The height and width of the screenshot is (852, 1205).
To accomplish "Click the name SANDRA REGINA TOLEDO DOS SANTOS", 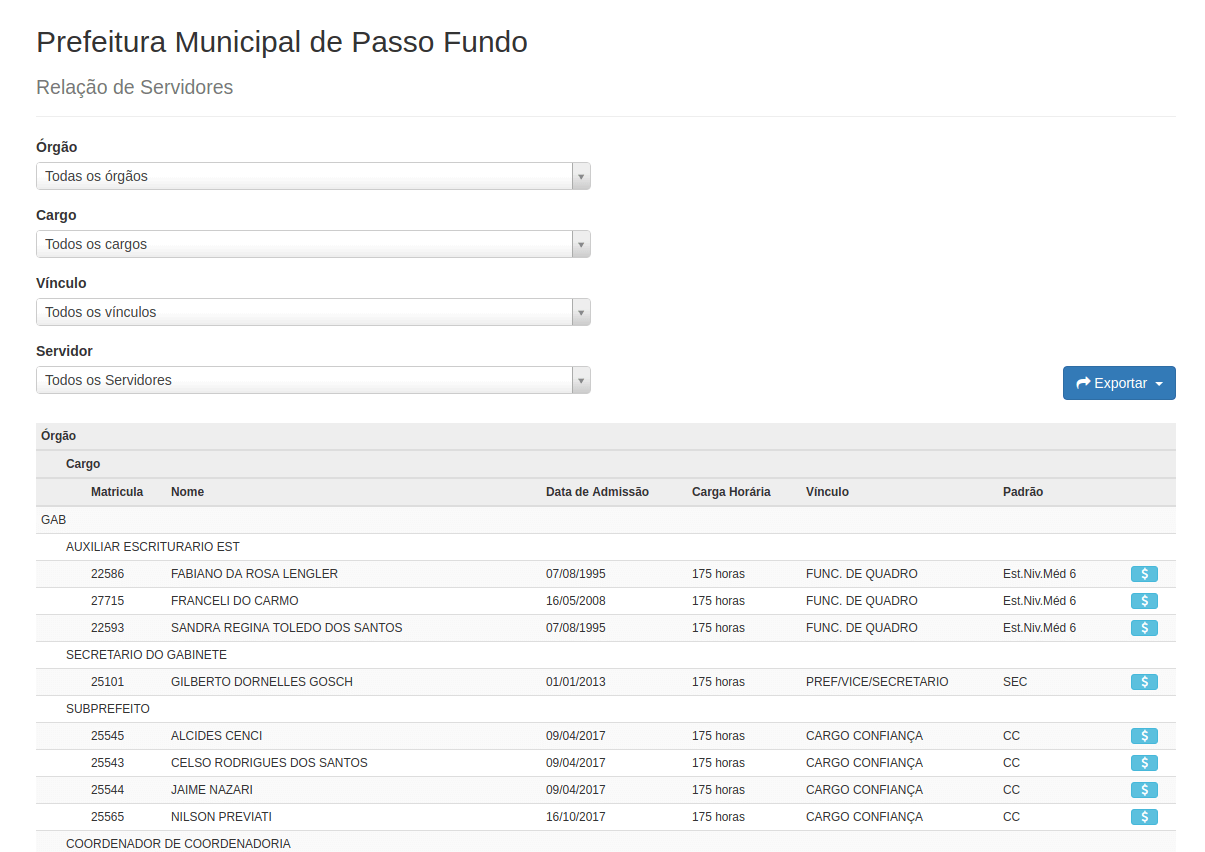I will pos(287,628).
